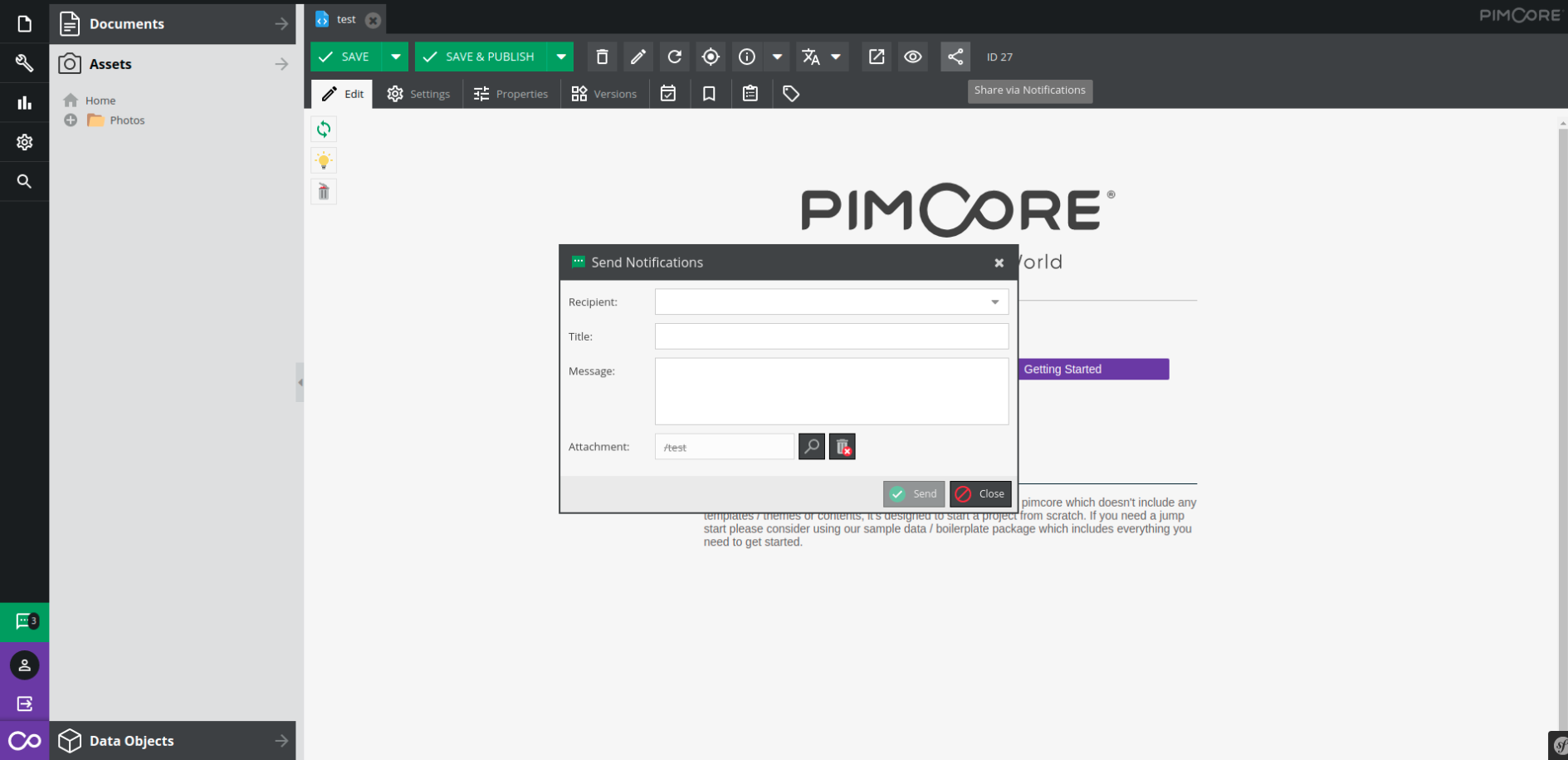Open the Recipient combo box

pyautogui.click(x=832, y=302)
